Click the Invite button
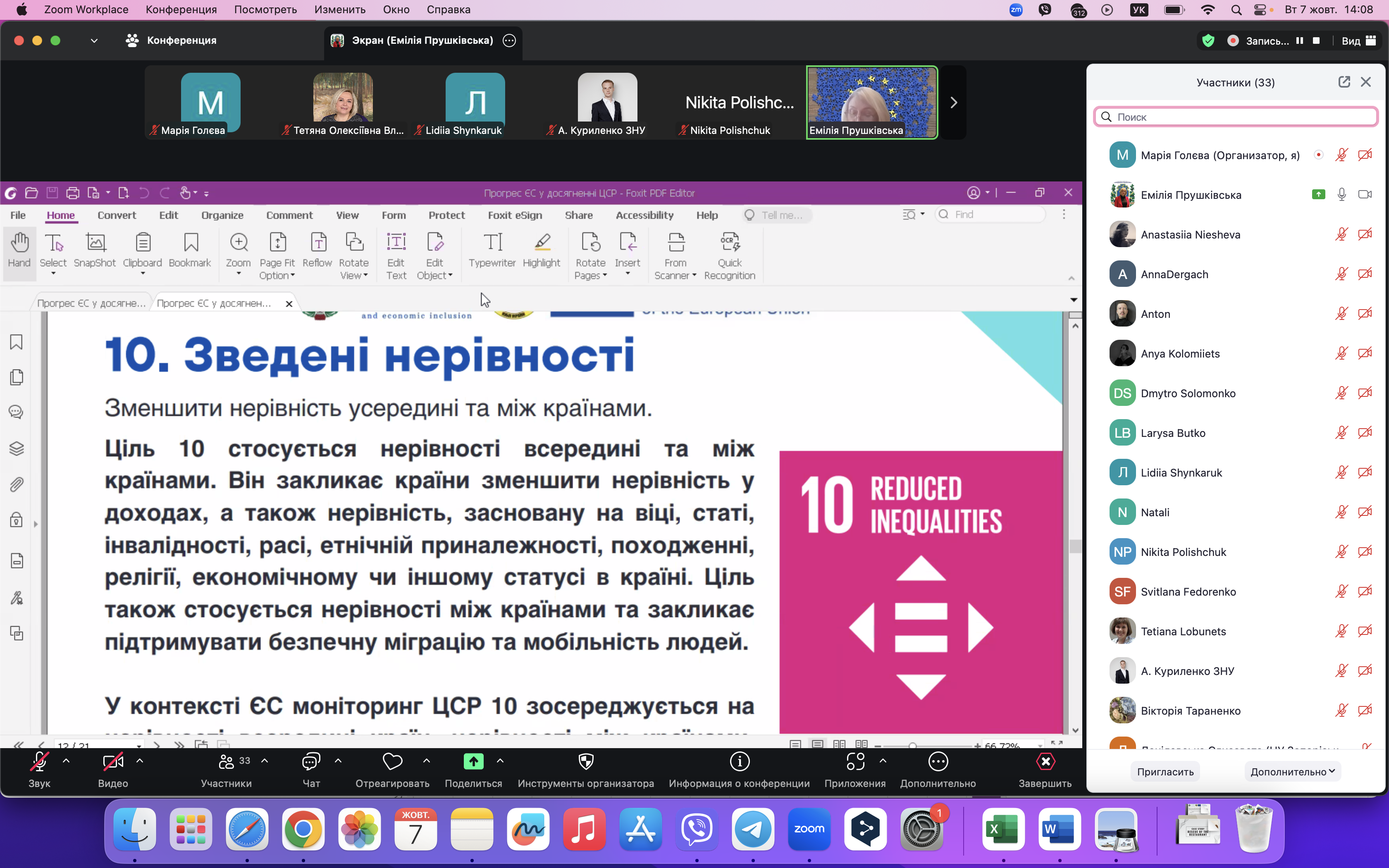The image size is (1389, 868). coord(1165,772)
